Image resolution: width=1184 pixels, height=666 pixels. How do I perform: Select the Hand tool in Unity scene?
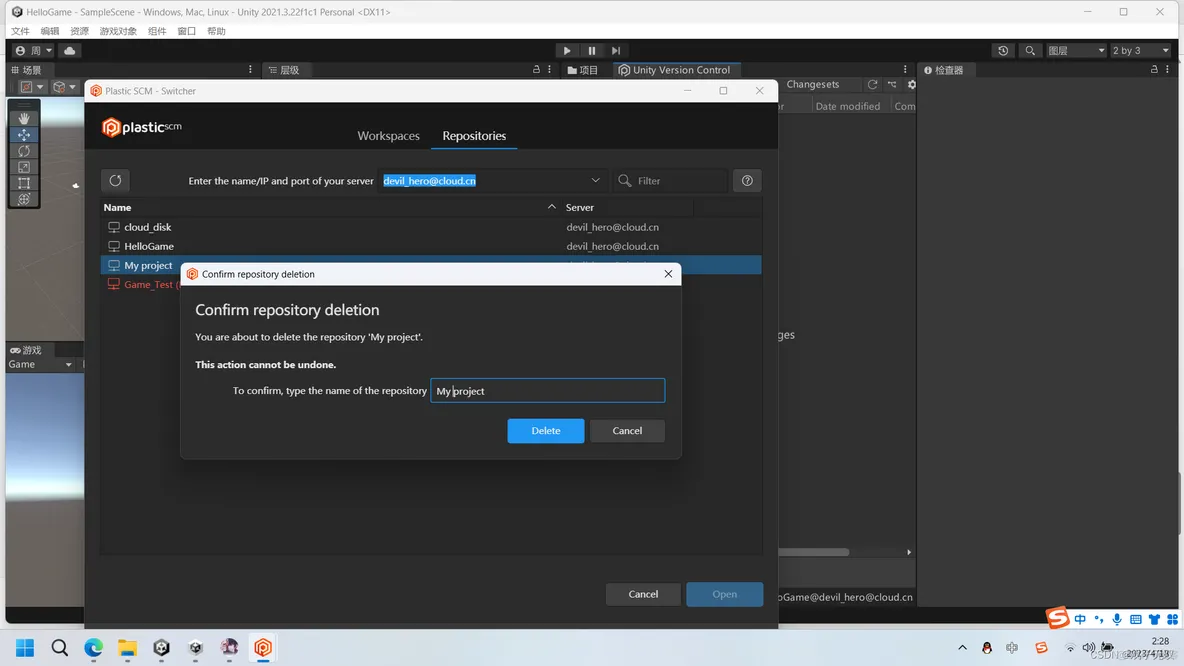(24, 119)
